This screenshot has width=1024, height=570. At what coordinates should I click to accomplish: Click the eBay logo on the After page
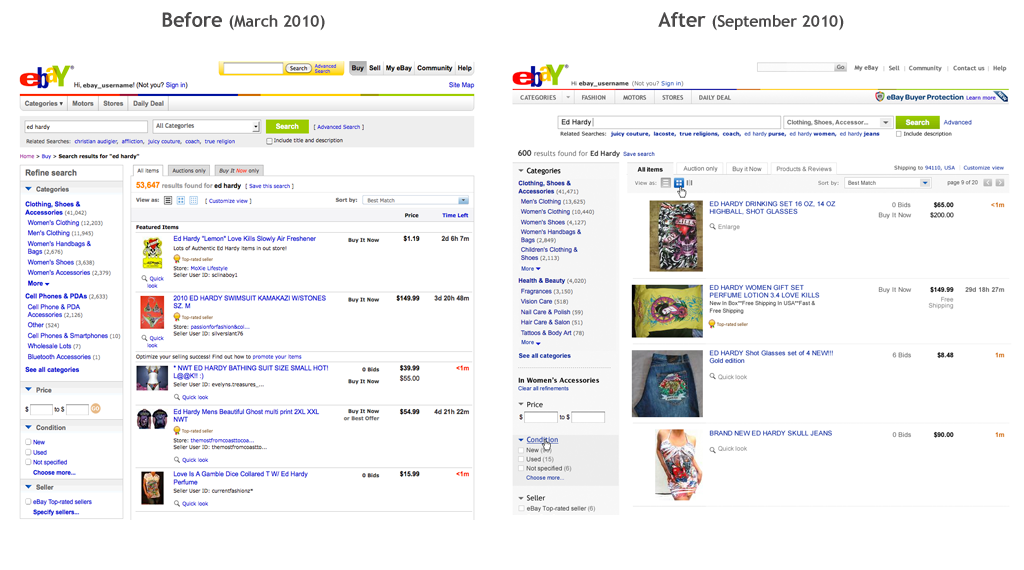[x=539, y=75]
